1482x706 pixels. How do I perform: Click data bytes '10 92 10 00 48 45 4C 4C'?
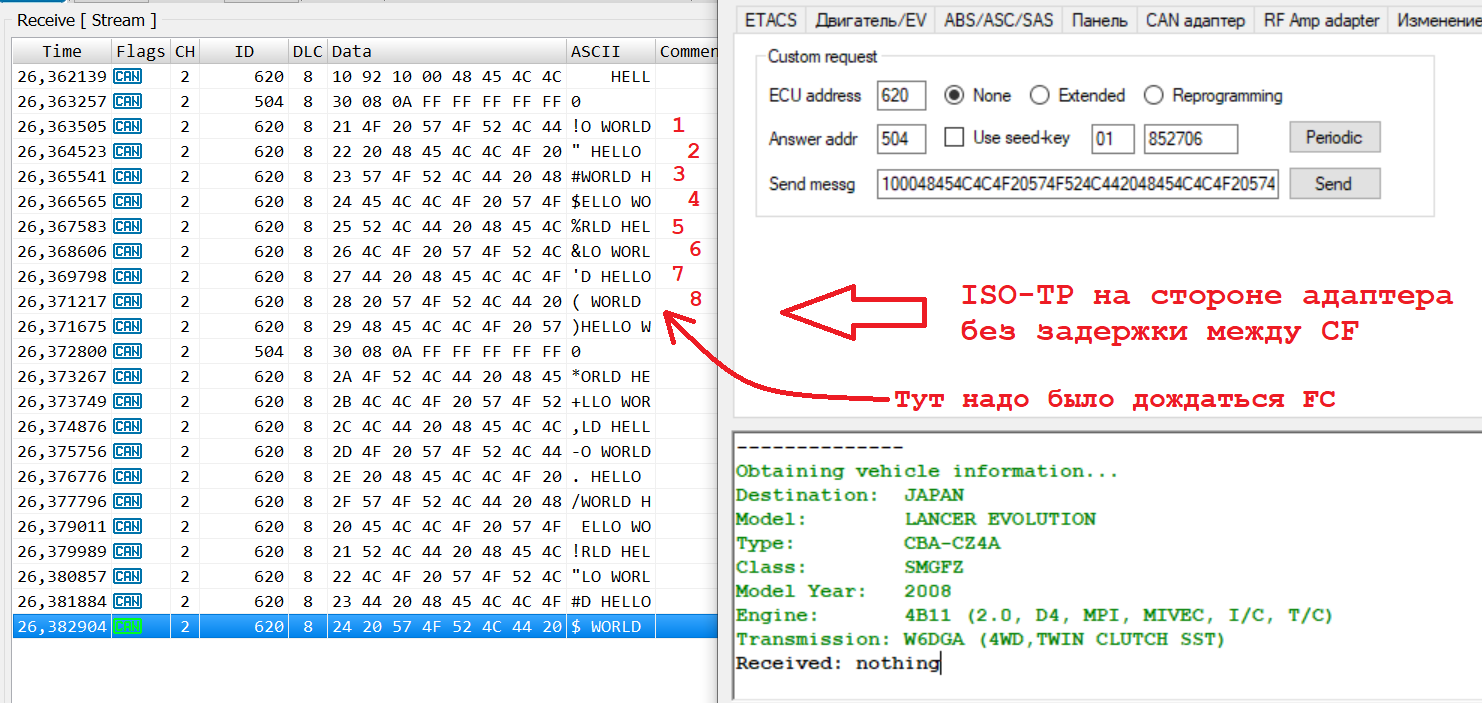pyautogui.click(x=447, y=76)
